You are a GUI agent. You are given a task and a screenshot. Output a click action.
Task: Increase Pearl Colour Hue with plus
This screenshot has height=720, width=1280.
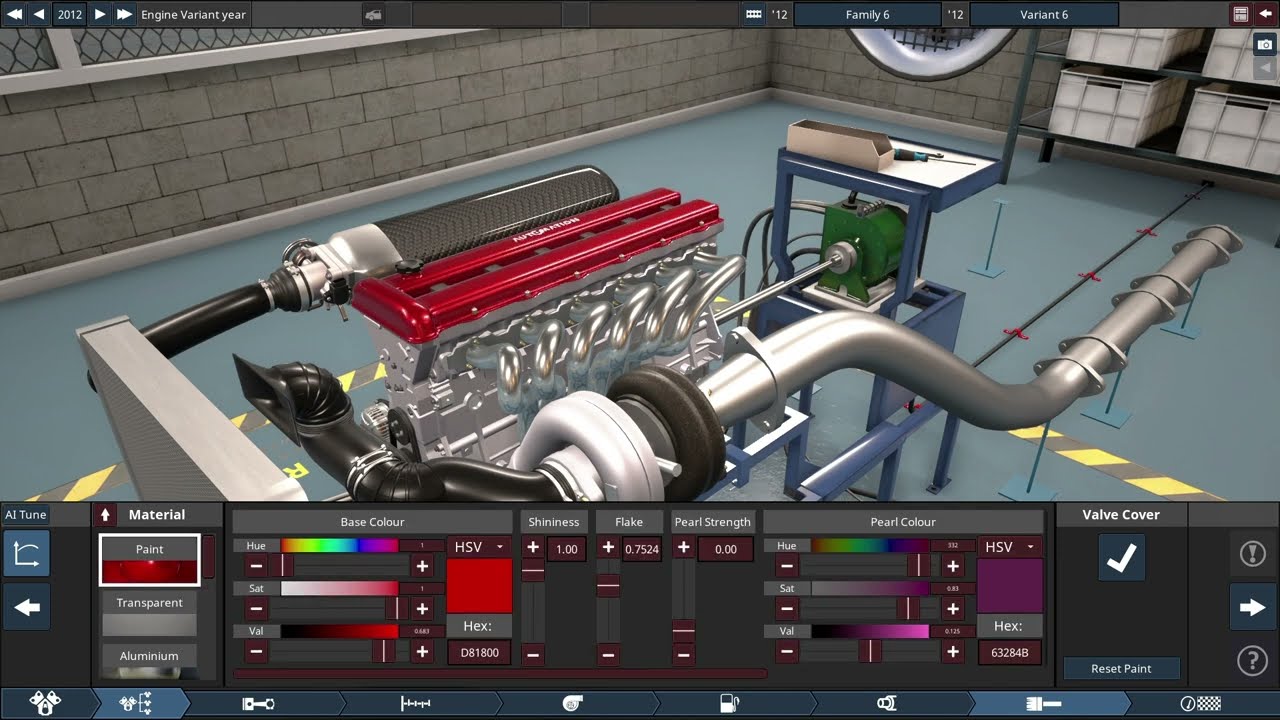953,566
